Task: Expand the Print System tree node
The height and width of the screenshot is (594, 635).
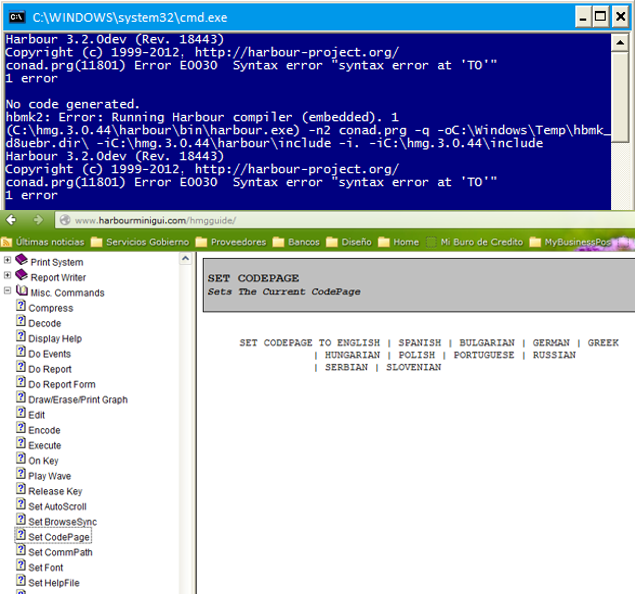Action: (x=7, y=260)
